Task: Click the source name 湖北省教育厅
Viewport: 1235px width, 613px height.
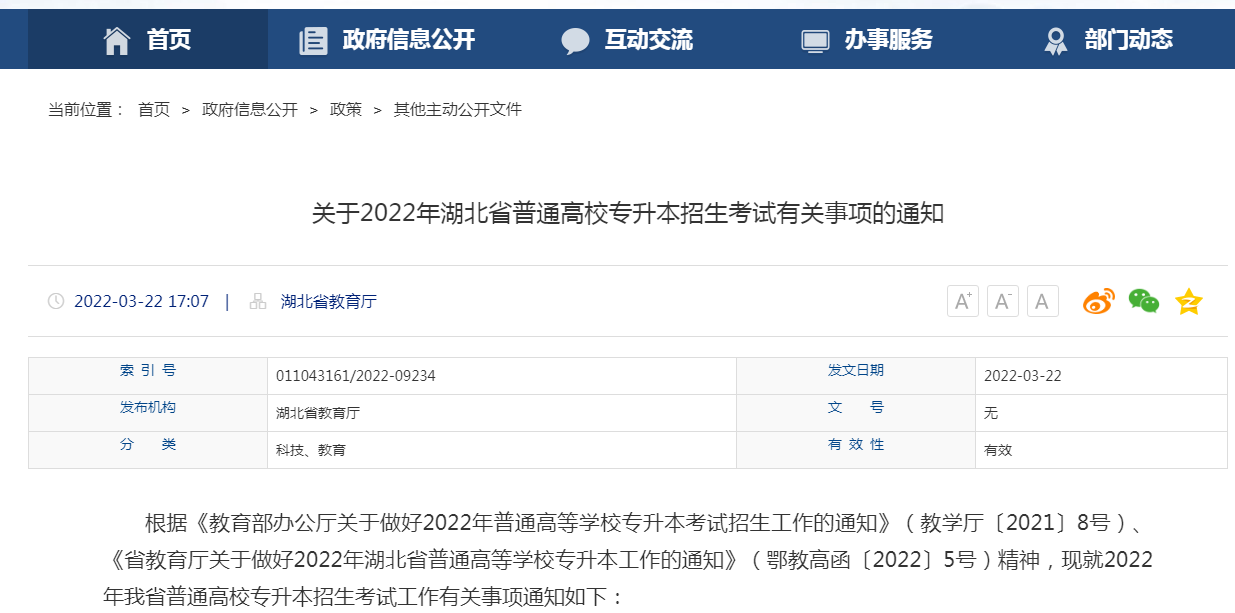Action: coord(329,301)
